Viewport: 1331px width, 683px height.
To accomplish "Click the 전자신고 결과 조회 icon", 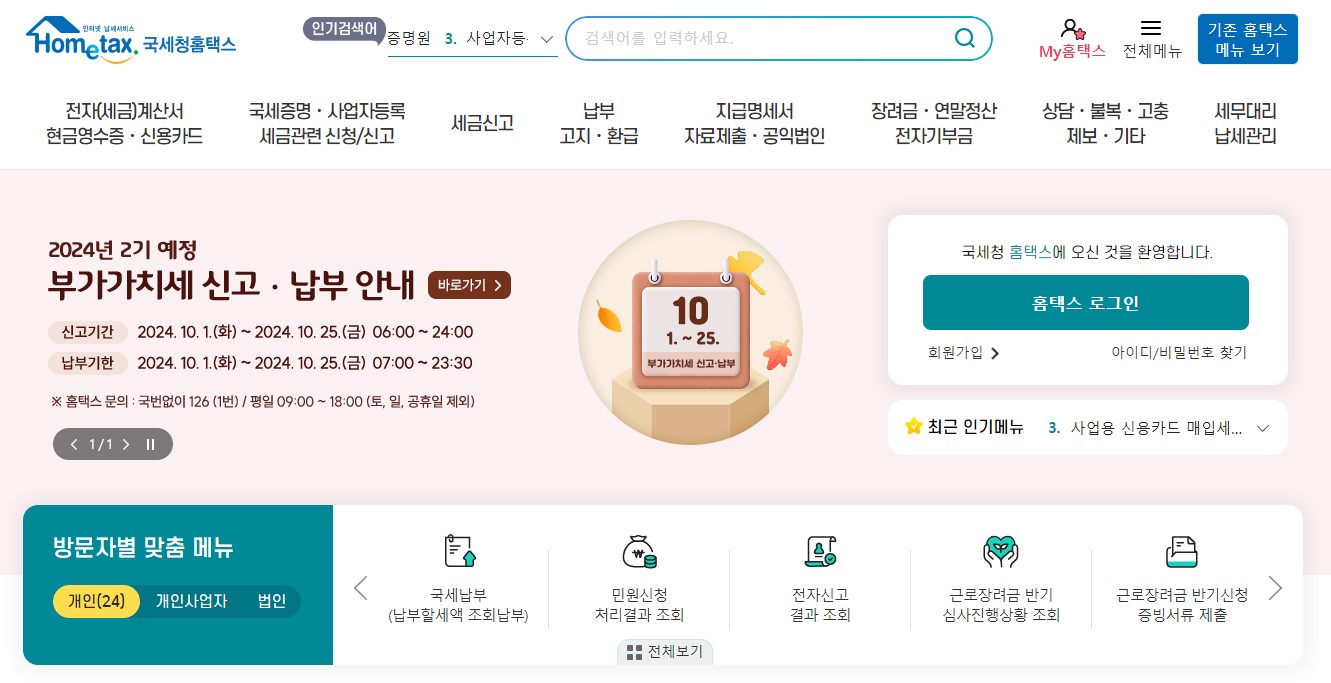I will pyautogui.click(x=820, y=551).
